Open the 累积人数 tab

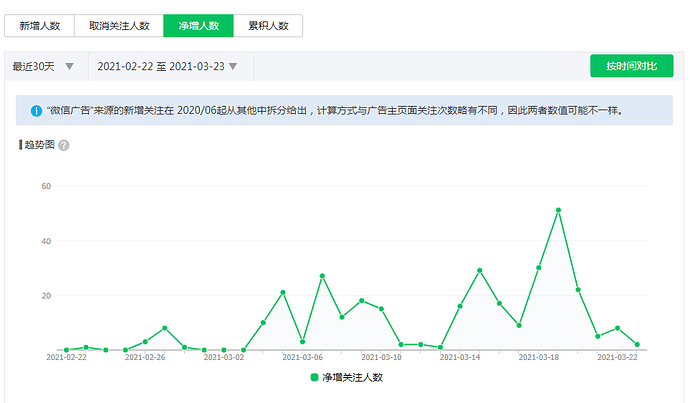pos(268,26)
